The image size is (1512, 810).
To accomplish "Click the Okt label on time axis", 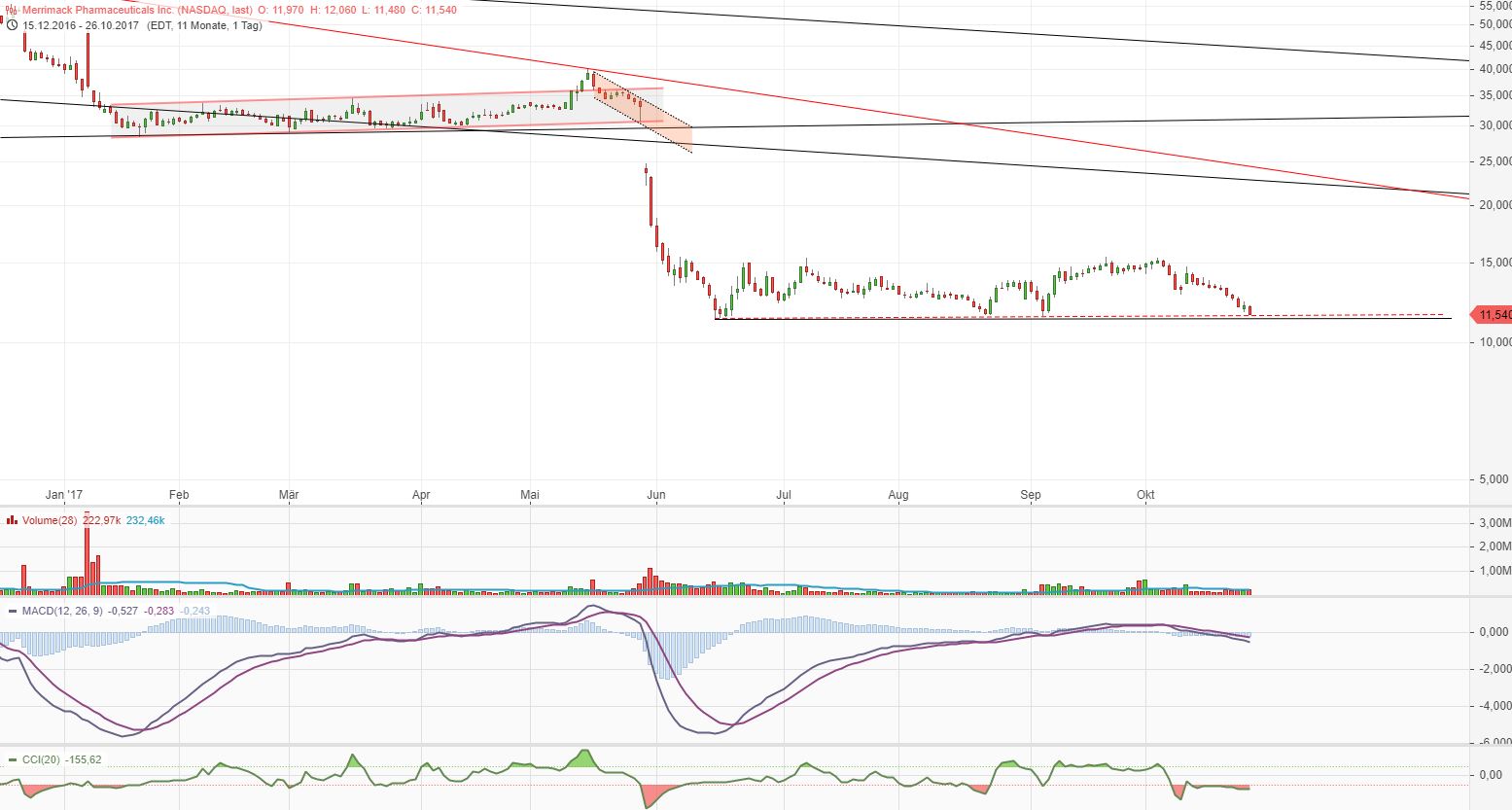I will coord(1145,495).
